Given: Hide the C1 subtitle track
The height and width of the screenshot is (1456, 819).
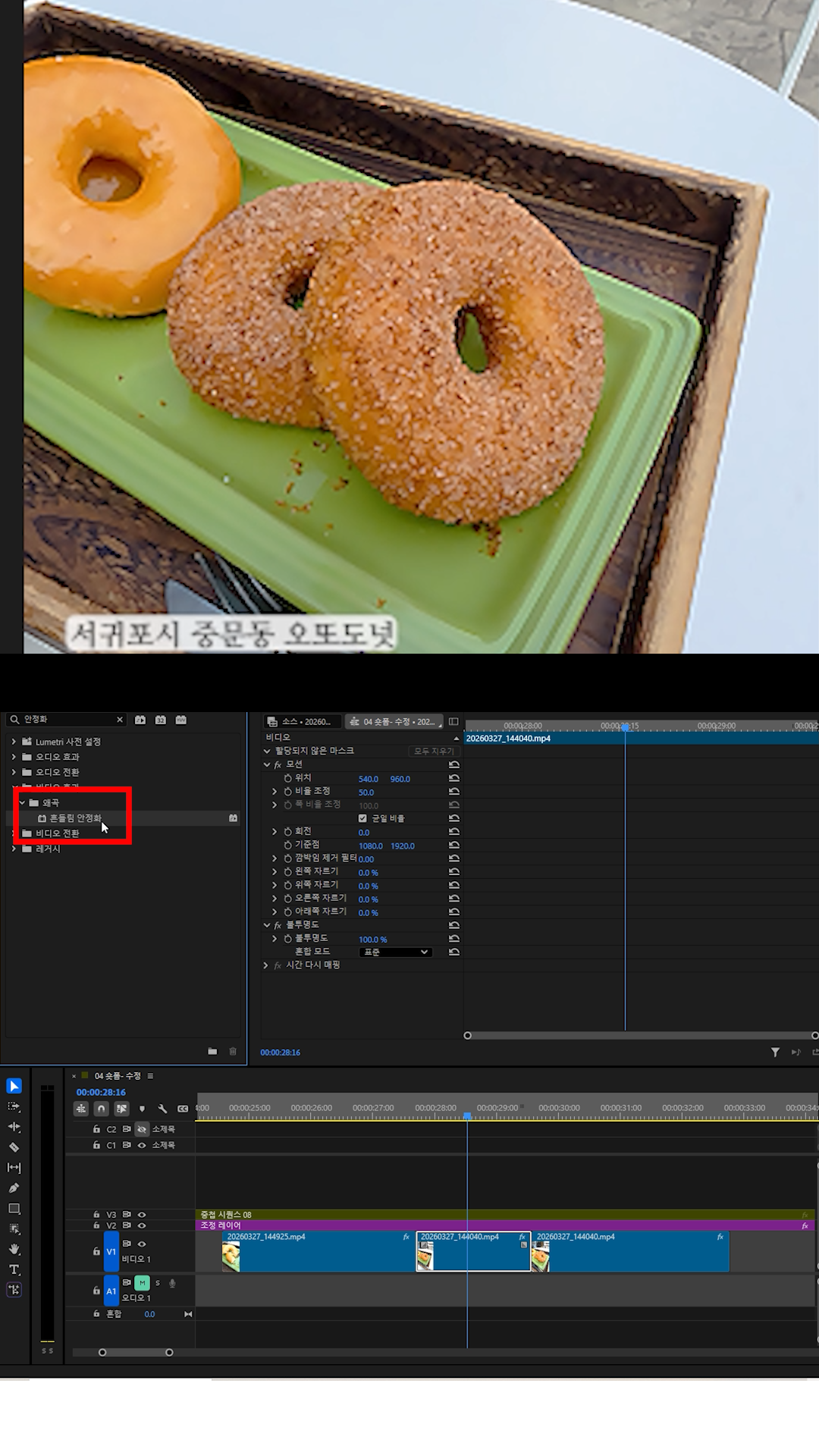Looking at the screenshot, I should (141, 1145).
